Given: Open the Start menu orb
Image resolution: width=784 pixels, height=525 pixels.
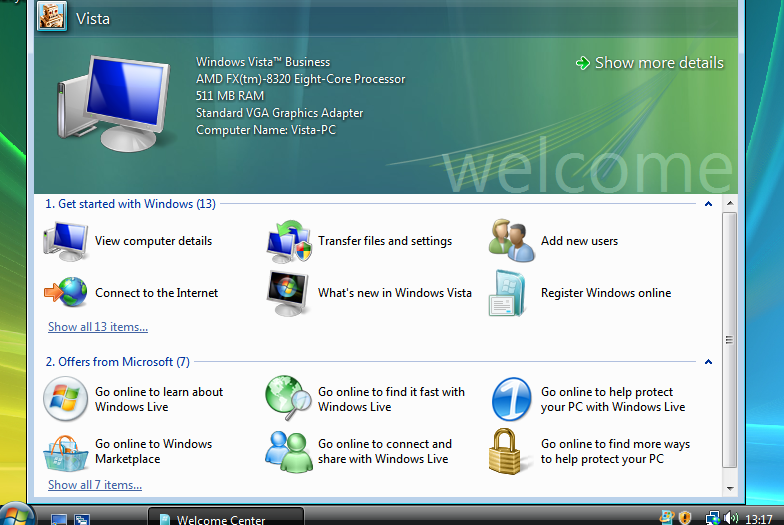Looking at the screenshot, I should pos(15,515).
